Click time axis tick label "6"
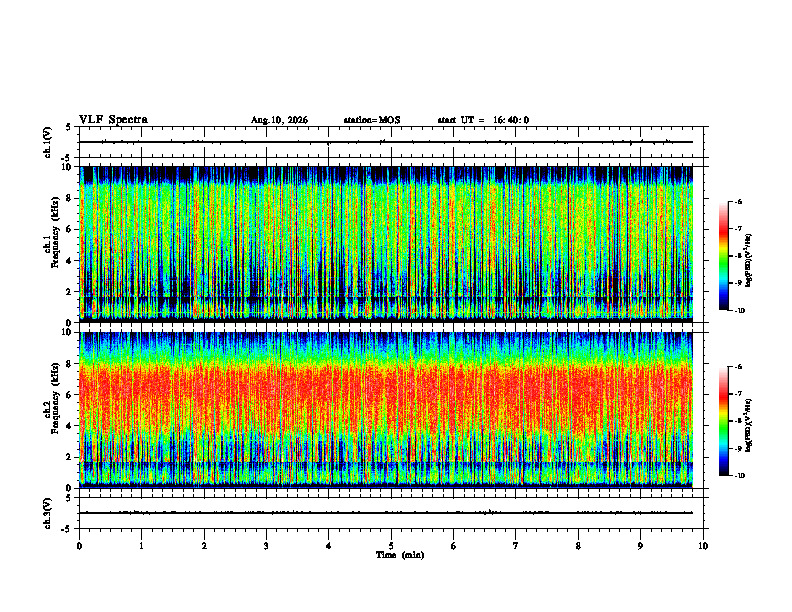This screenshot has width=792, height=612. 454,546
